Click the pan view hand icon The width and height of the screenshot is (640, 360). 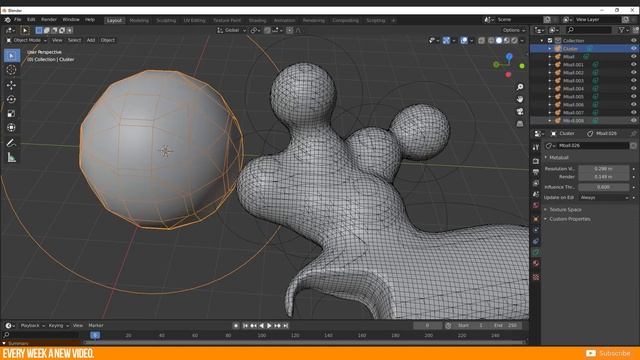pos(520,99)
